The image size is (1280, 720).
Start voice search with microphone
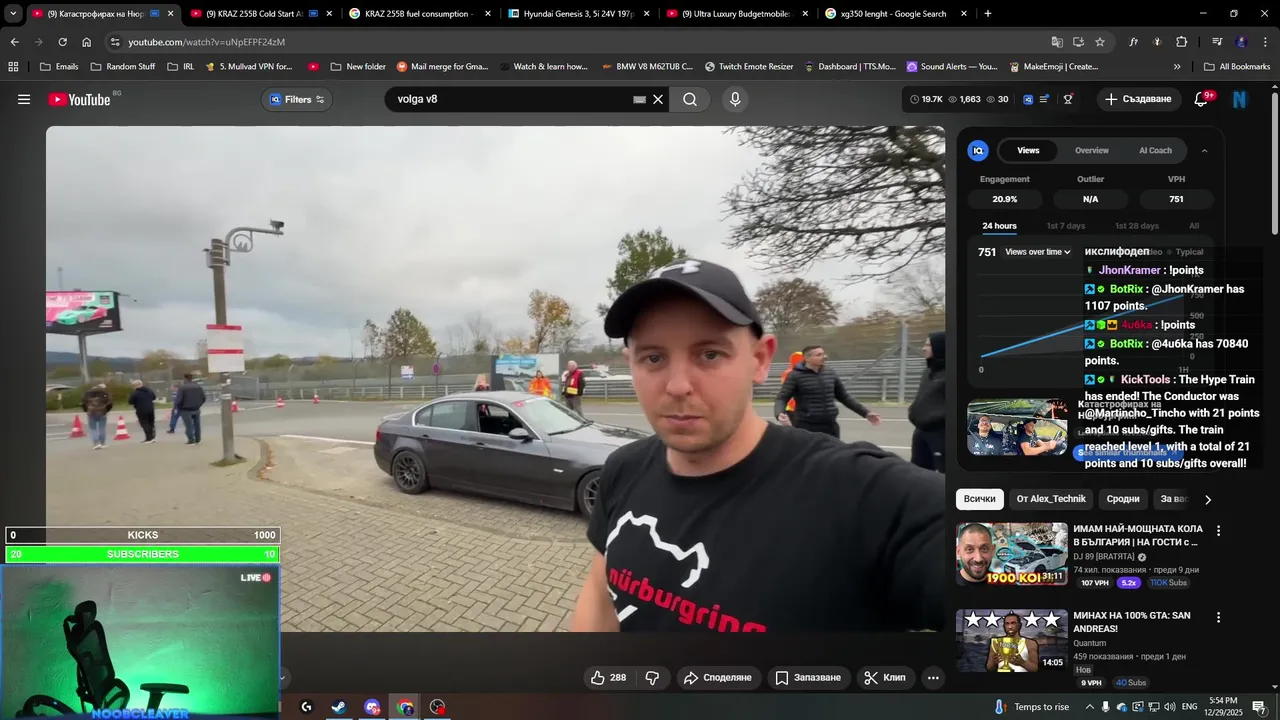point(735,99)
